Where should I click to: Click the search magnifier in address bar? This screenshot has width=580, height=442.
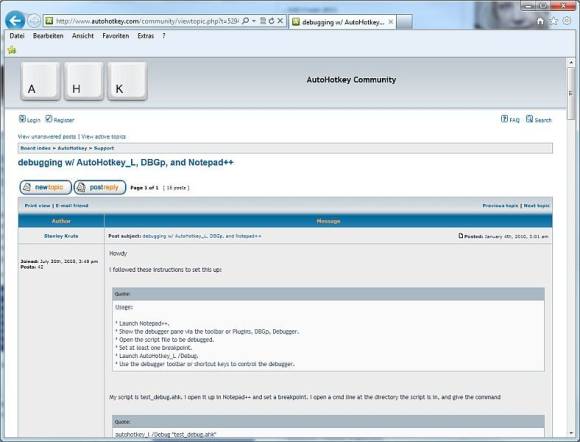245,21
